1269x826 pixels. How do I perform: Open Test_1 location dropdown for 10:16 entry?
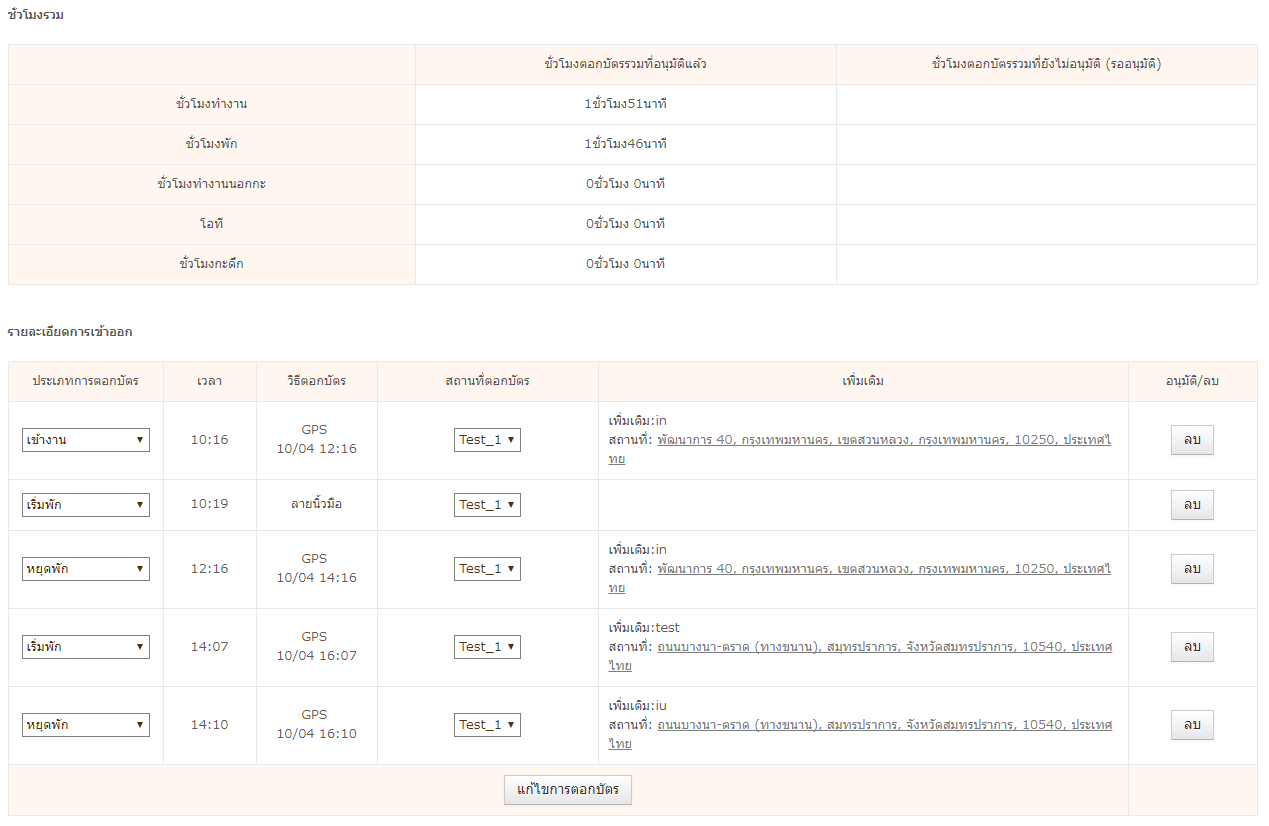pyautogui.click(x=487, y=440)
